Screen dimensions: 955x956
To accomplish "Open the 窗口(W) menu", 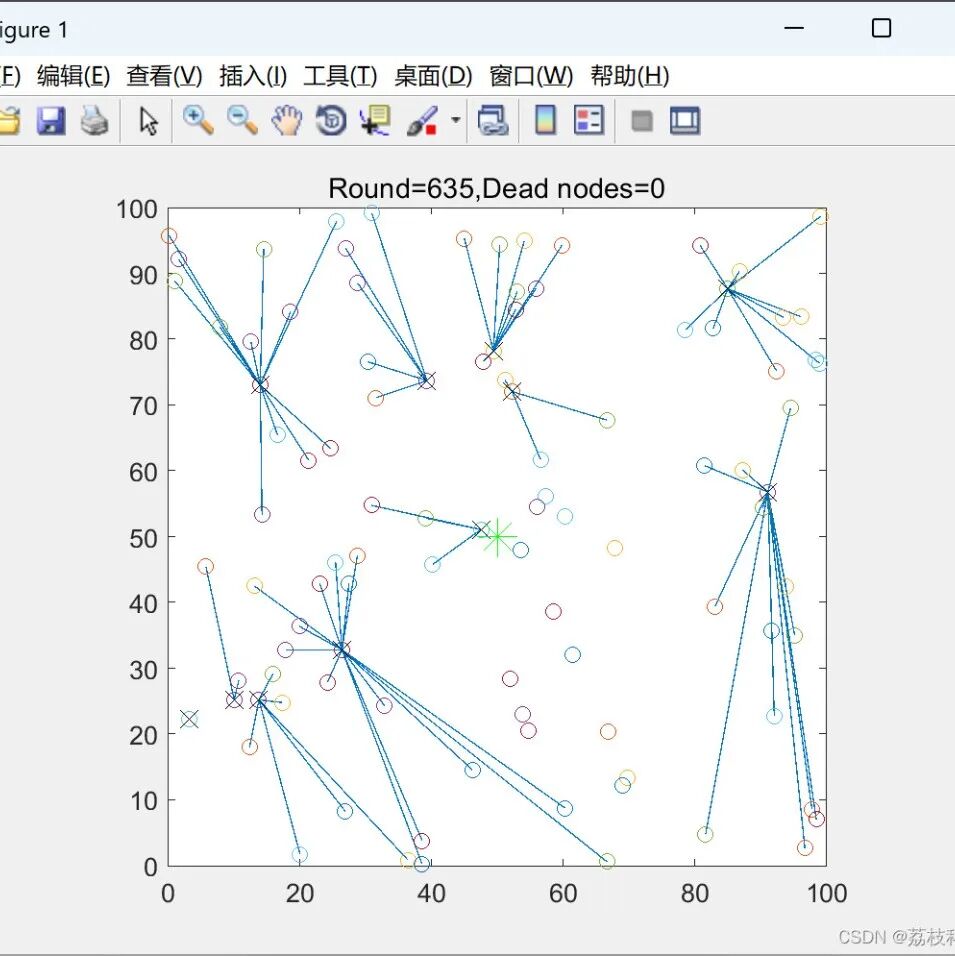I will tap(531, 76).
